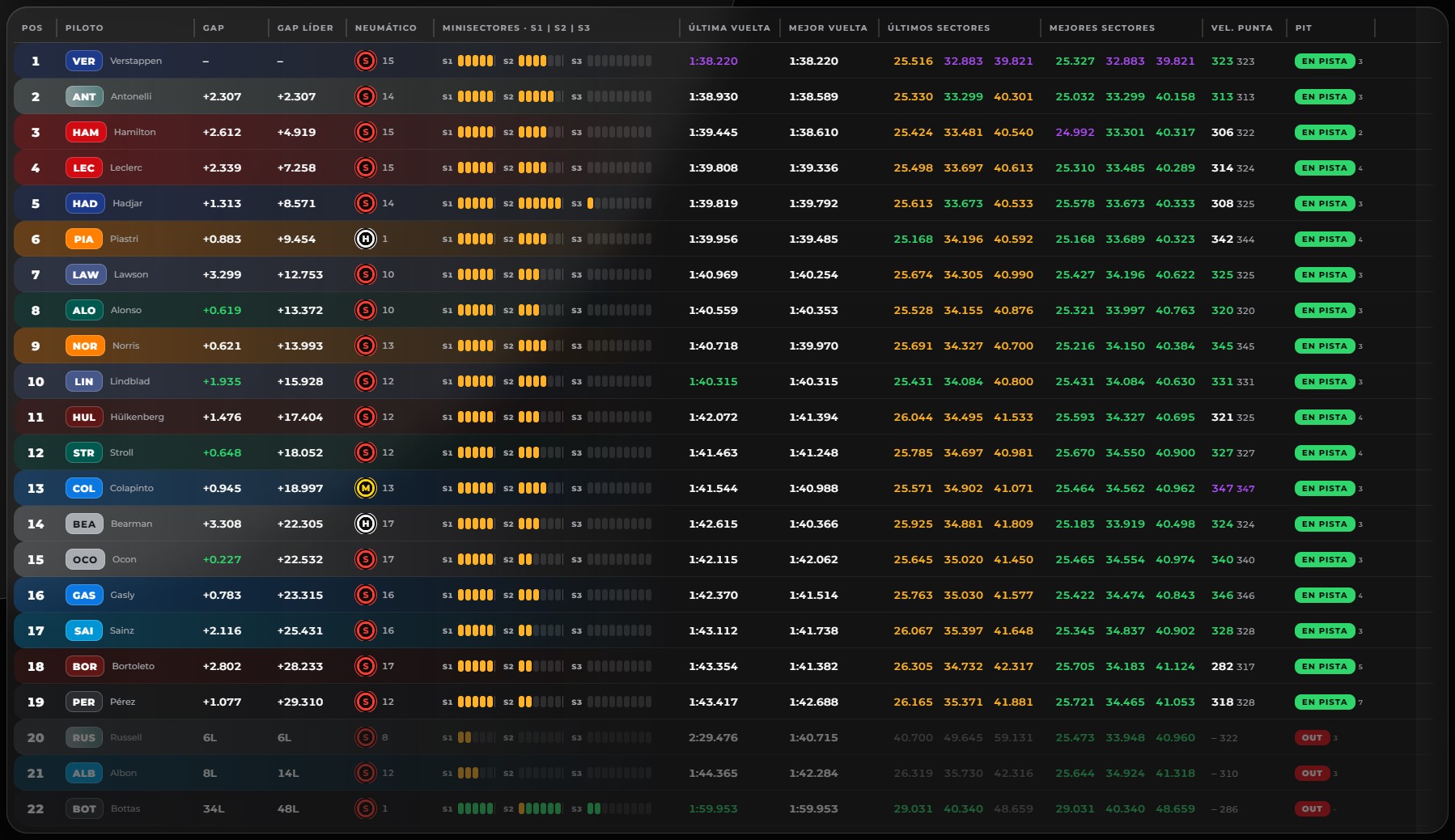This screenshot has width=1455, height=840.
Task: Select the GAS driver badge
Action: (x=84, y=595)
